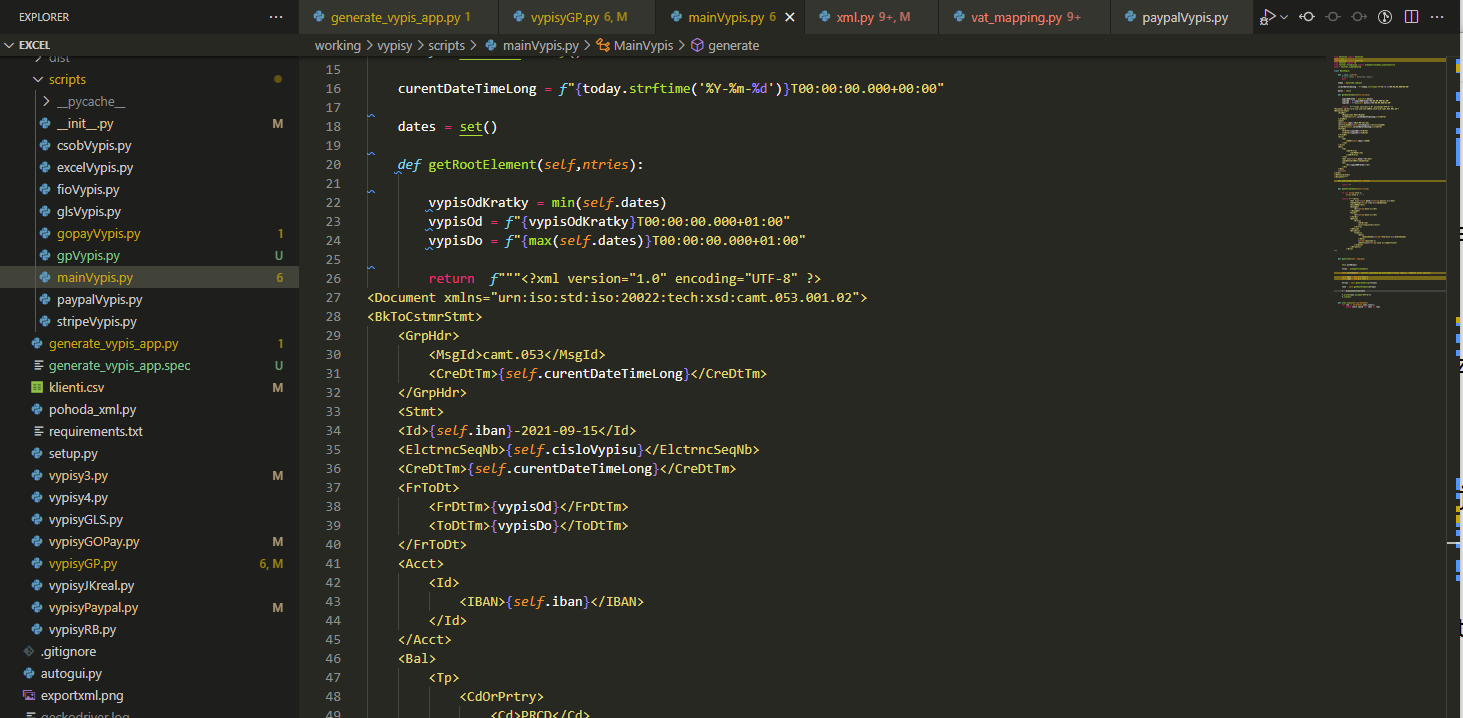Screen dimensions: 1463x718
Task: Open generate_vypis_app.py in explorer tree
Action: pyautogui.click(x=149, y=343)
